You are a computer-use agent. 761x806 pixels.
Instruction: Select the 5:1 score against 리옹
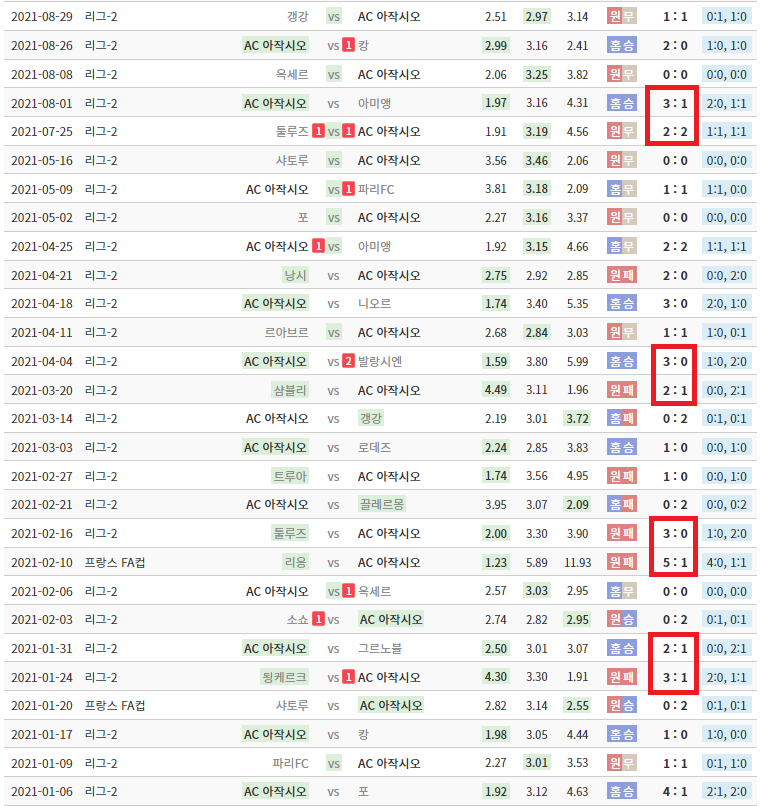pyautogui.click(x=671, y=562)
